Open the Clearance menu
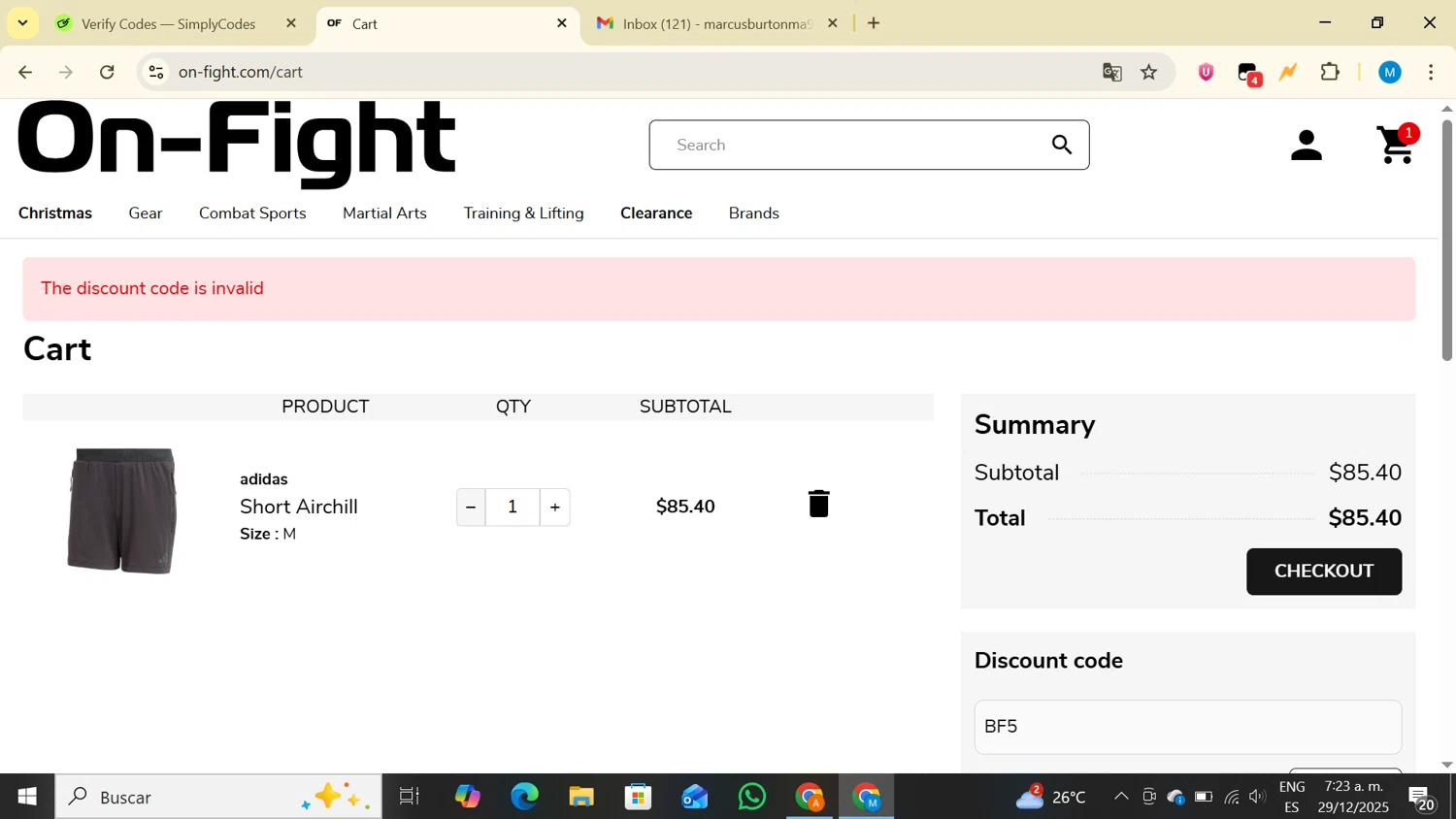This screenshot has height=819, width=1456. [x=656, y=213]
